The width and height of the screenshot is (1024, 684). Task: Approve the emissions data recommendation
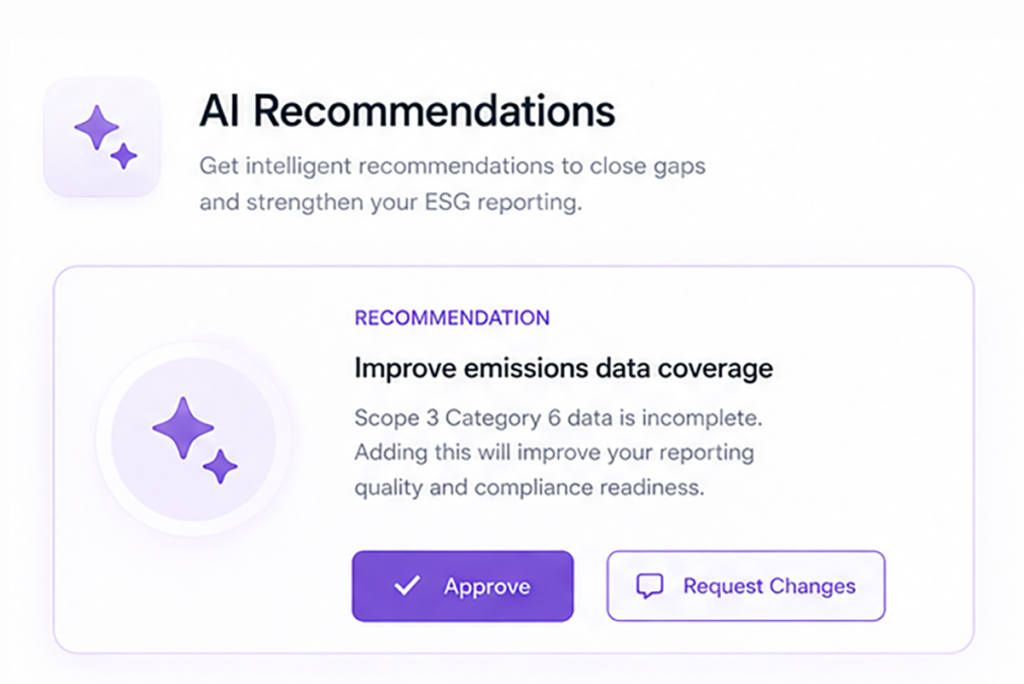pyautogui.click(x=463, y=586)
